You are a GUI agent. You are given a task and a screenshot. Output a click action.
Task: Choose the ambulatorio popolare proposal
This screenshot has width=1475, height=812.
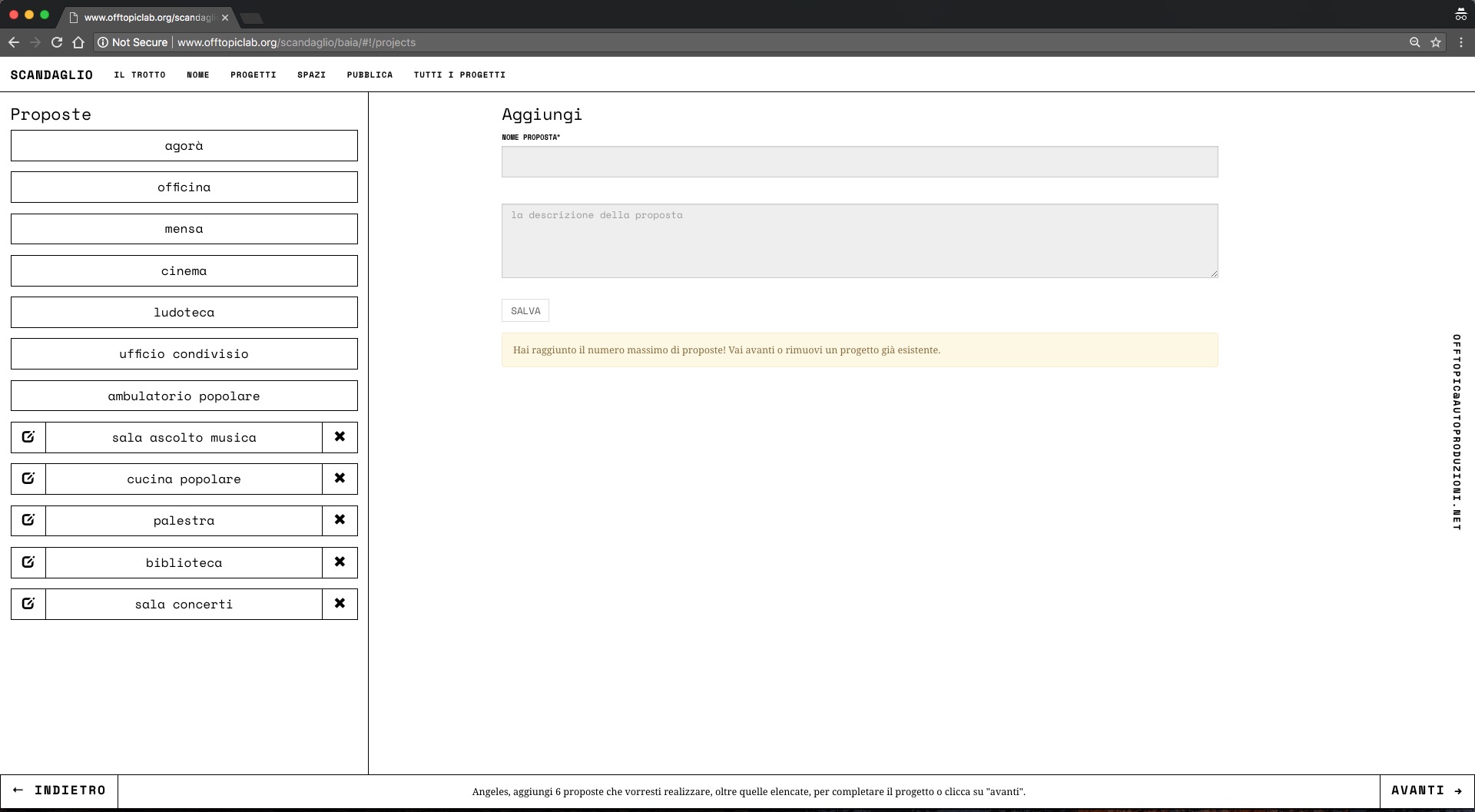tap(184, 396)
